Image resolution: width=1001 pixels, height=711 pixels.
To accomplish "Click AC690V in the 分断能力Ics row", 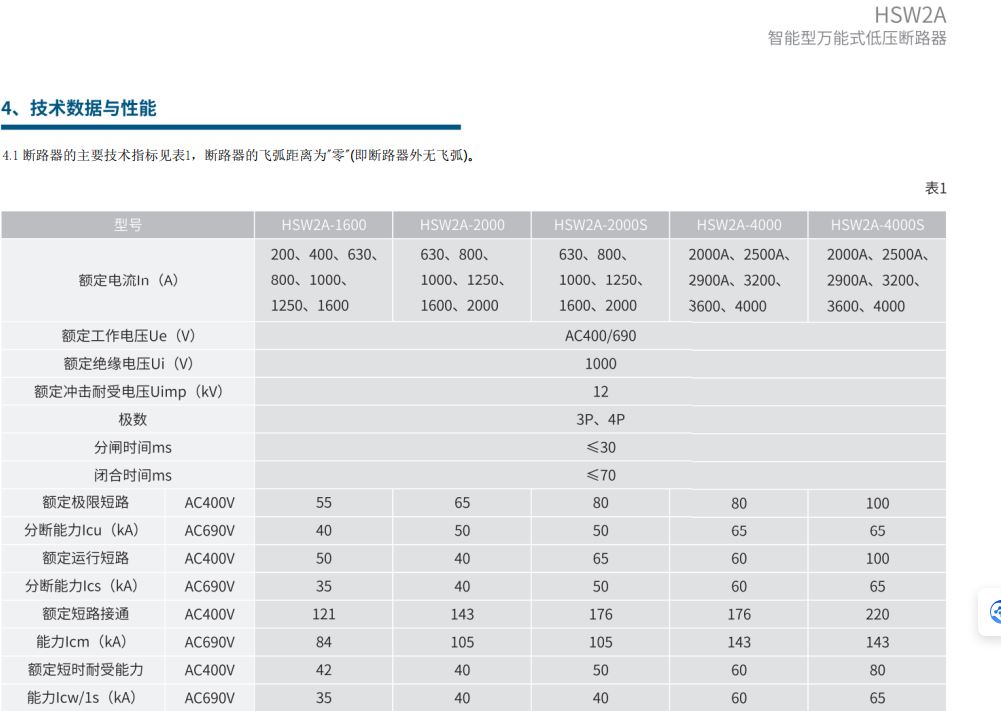I will pos(209,587).
